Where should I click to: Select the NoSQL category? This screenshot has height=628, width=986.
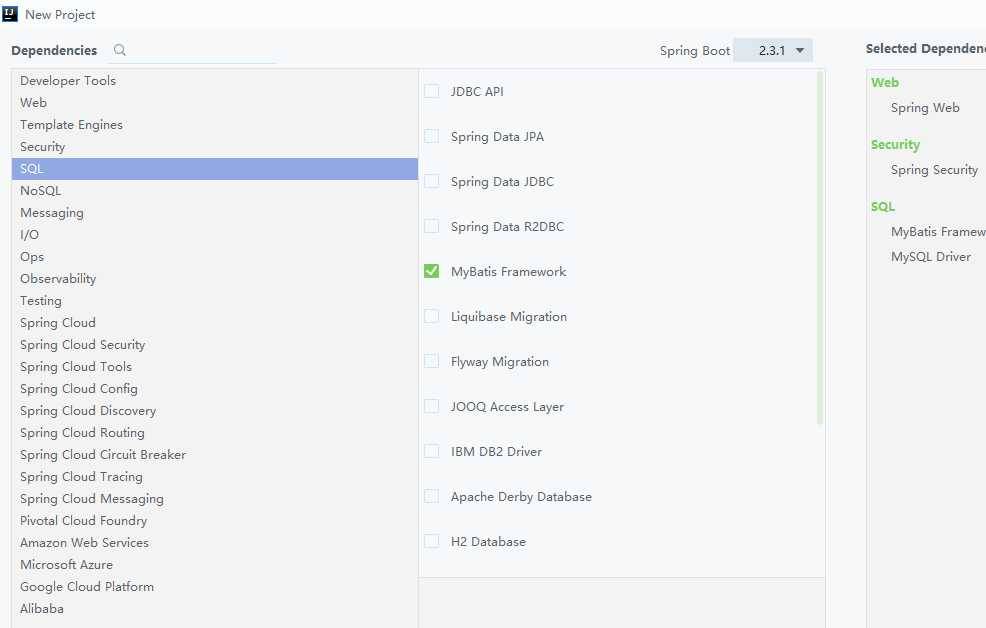(41, 190)
